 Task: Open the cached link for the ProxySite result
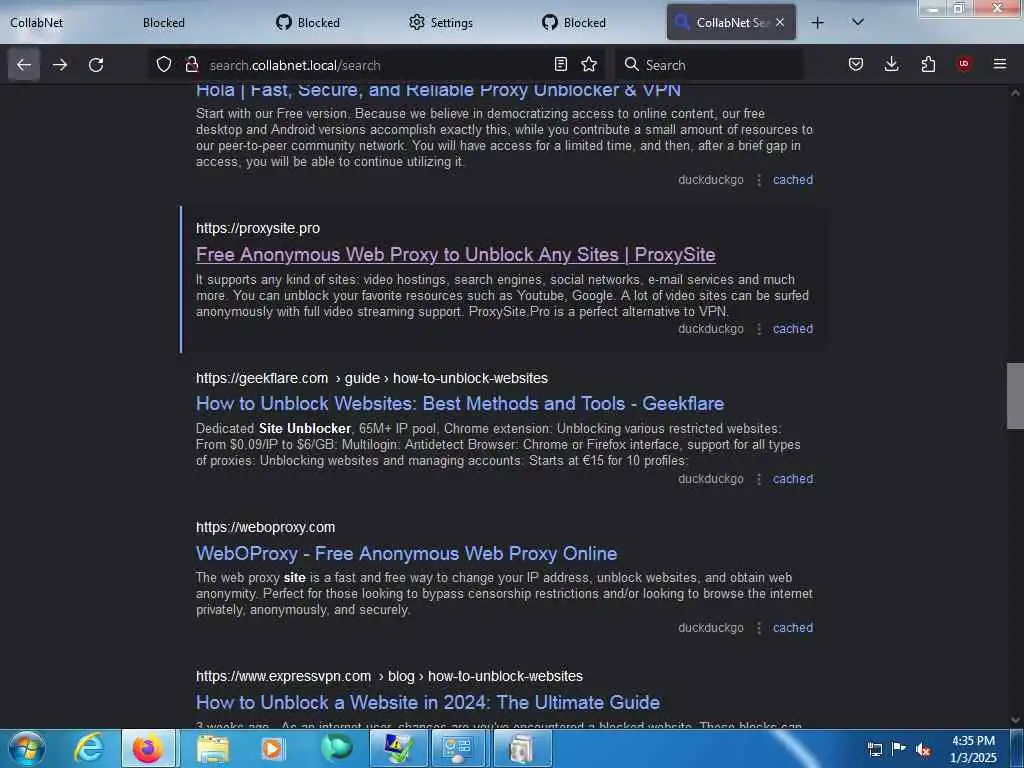point(793,328)
